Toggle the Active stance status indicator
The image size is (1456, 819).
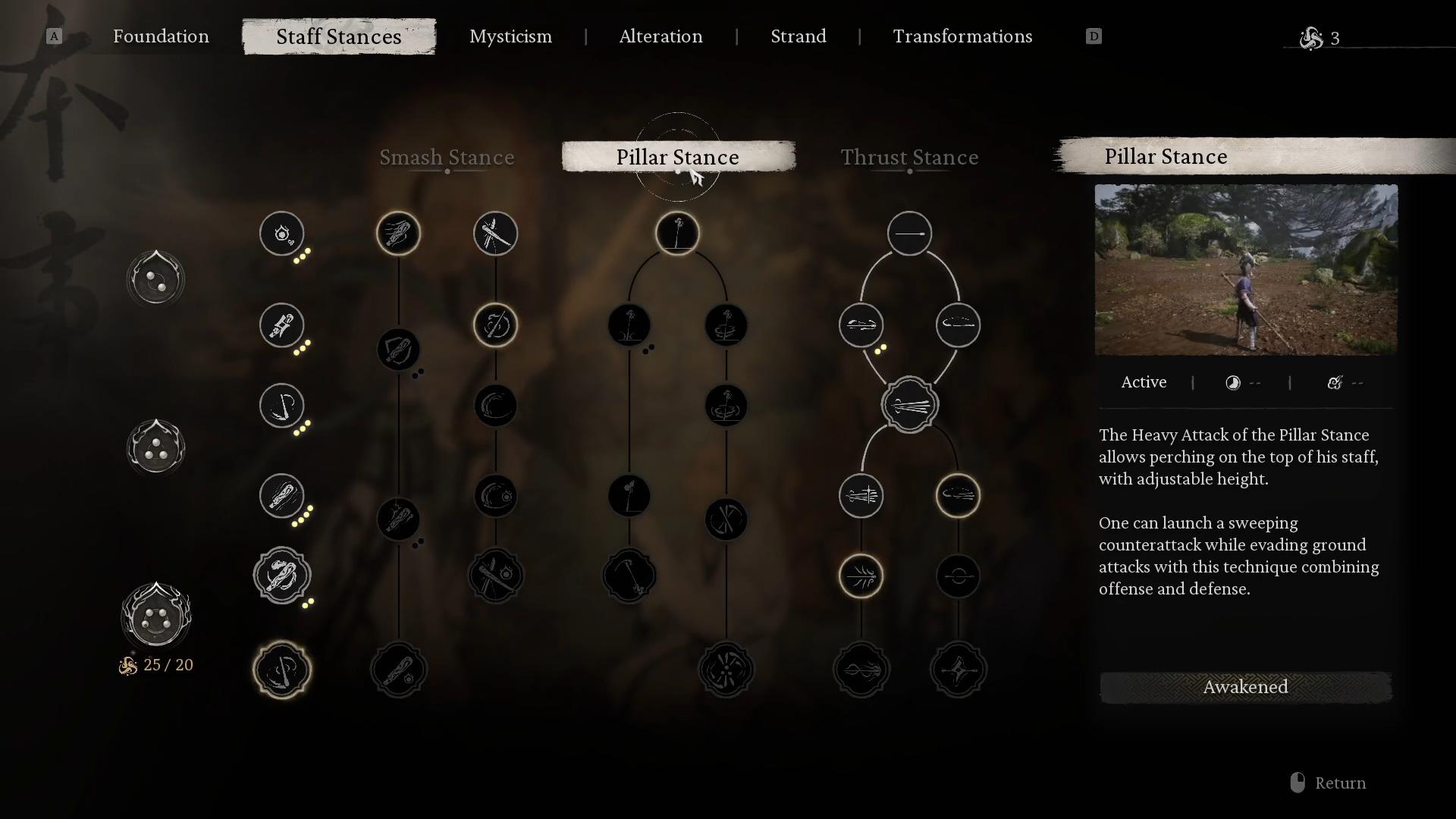coord(1143,382)
